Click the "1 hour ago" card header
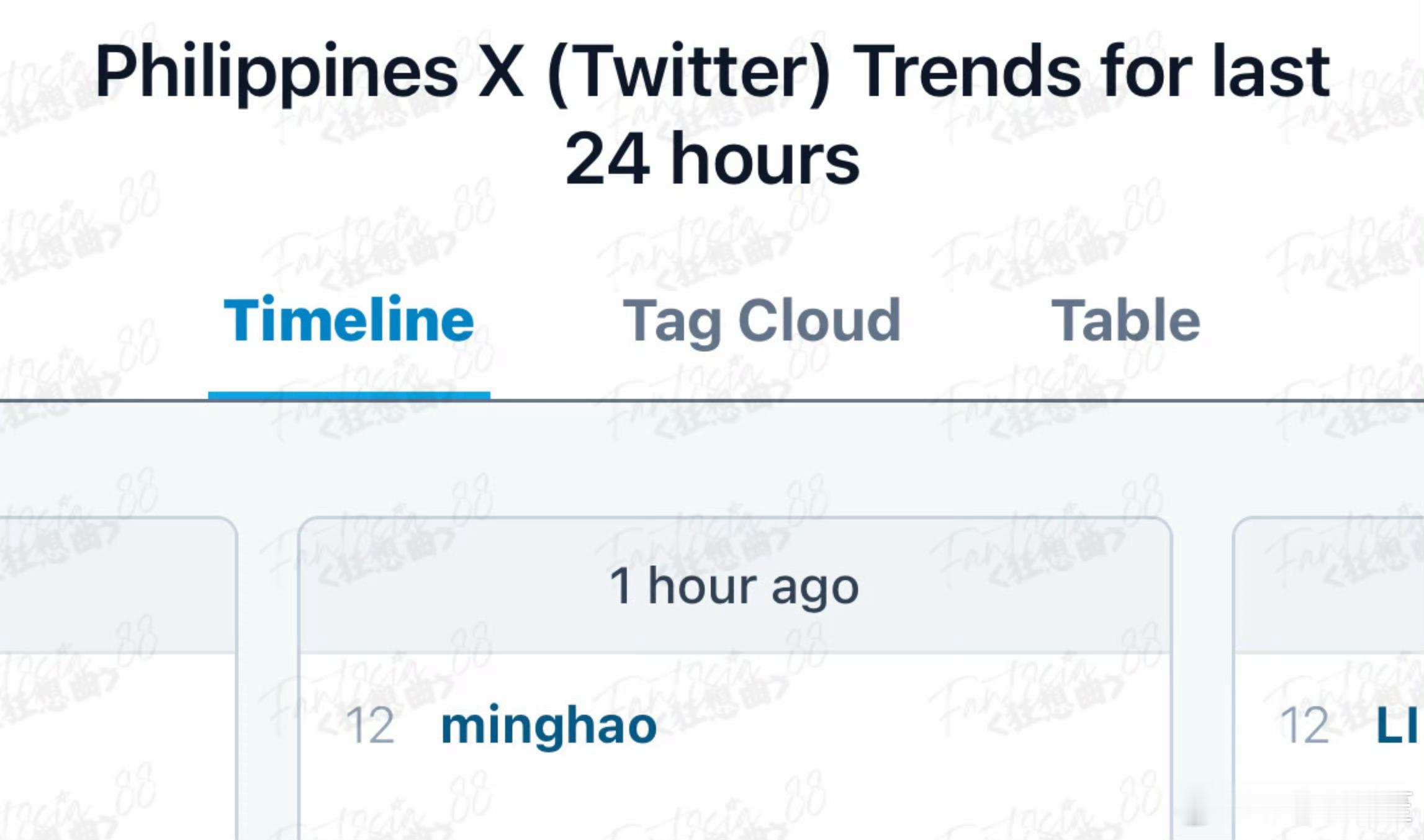This screenshot has height=840, width=1424. tap(735, 586)
